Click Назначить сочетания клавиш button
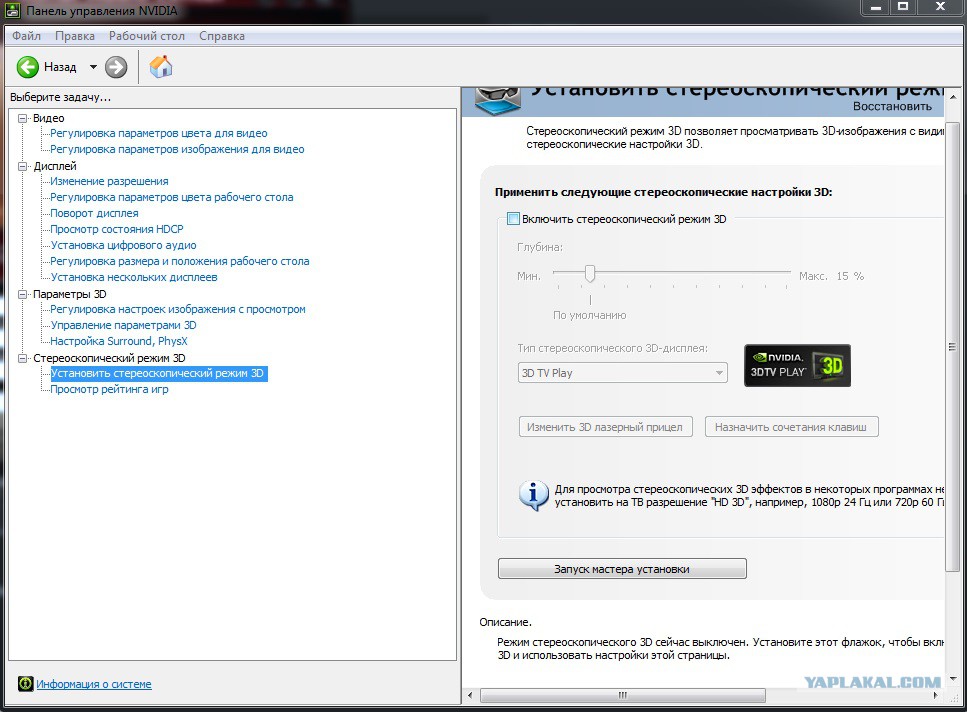The height and width of the screenshot is (712, 967). pyautogui.click(x=791, y=427)
